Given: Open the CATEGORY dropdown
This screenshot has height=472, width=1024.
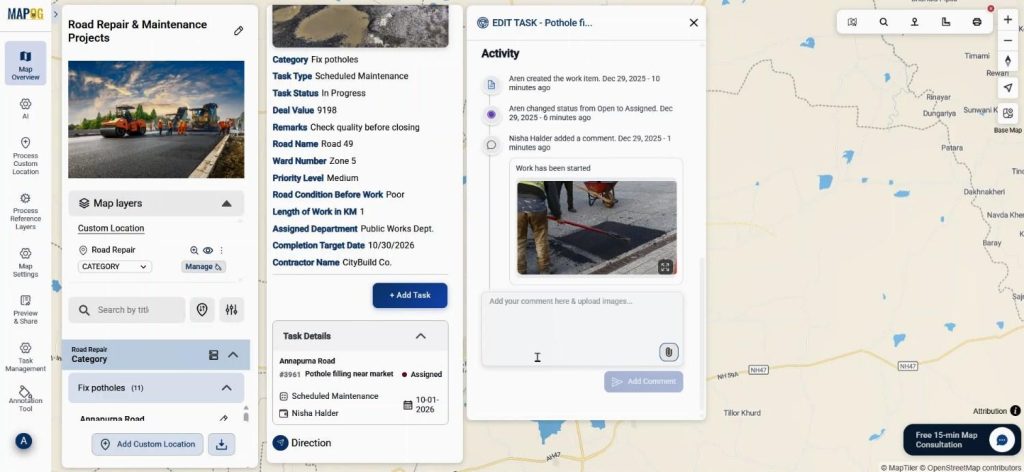Looking at the screenshot, I should tap(114, 266).
